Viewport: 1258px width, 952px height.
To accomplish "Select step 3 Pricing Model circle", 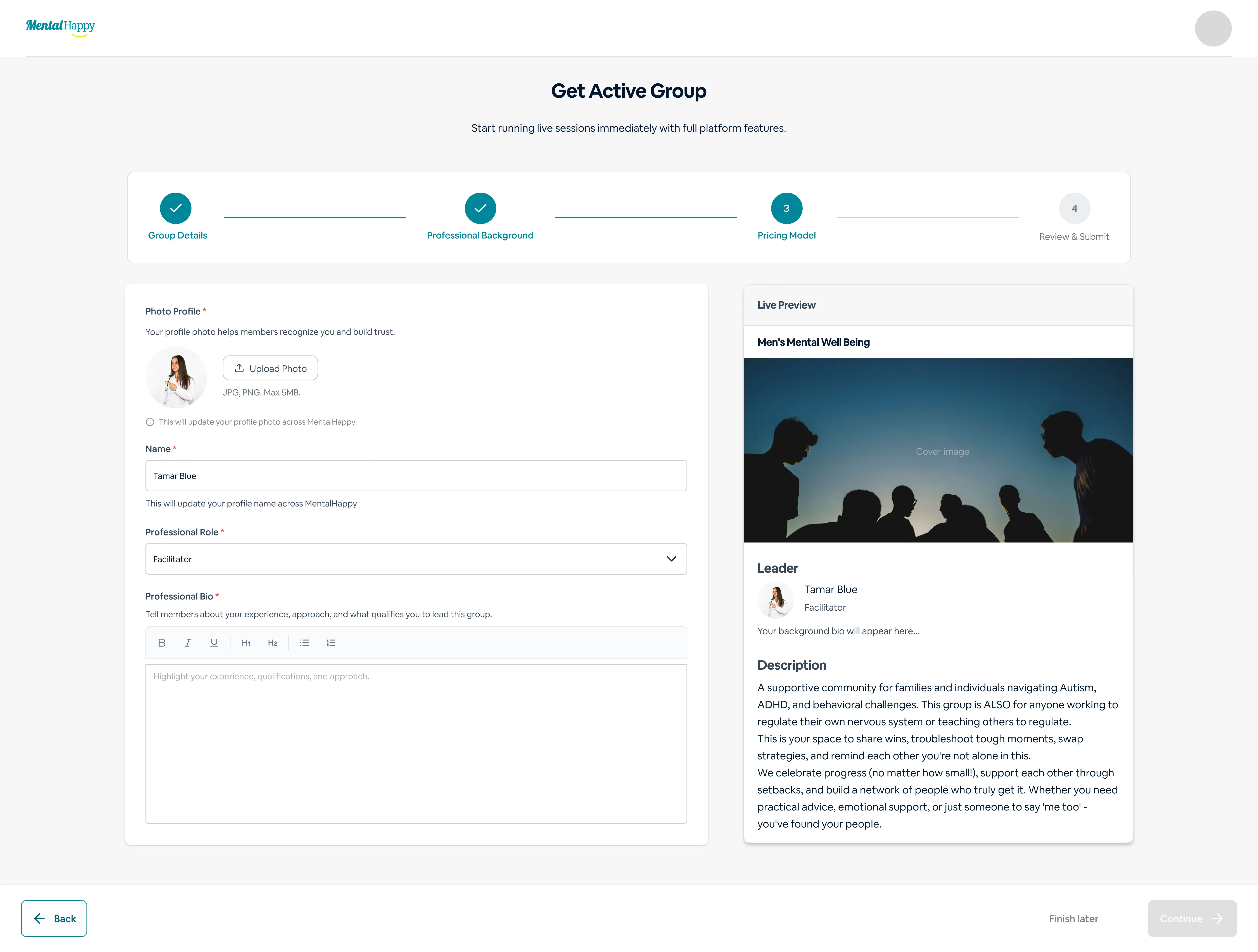I will point(786,208).
